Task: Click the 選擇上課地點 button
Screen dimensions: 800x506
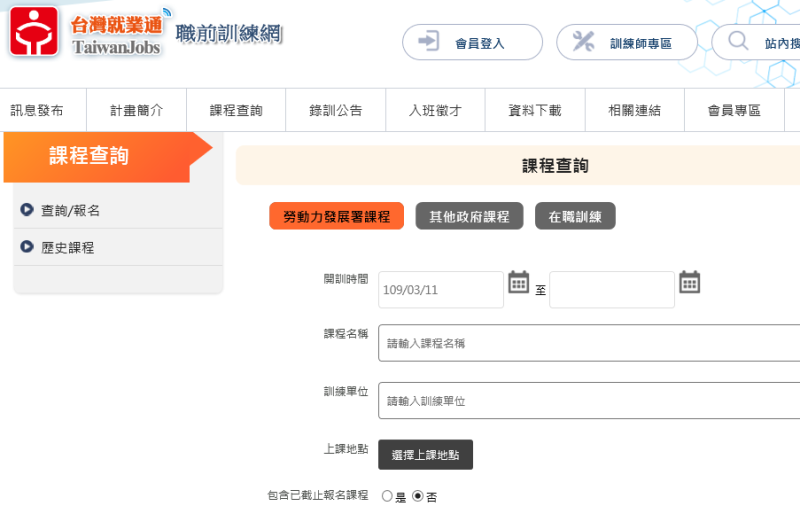Action: (426, 454)
